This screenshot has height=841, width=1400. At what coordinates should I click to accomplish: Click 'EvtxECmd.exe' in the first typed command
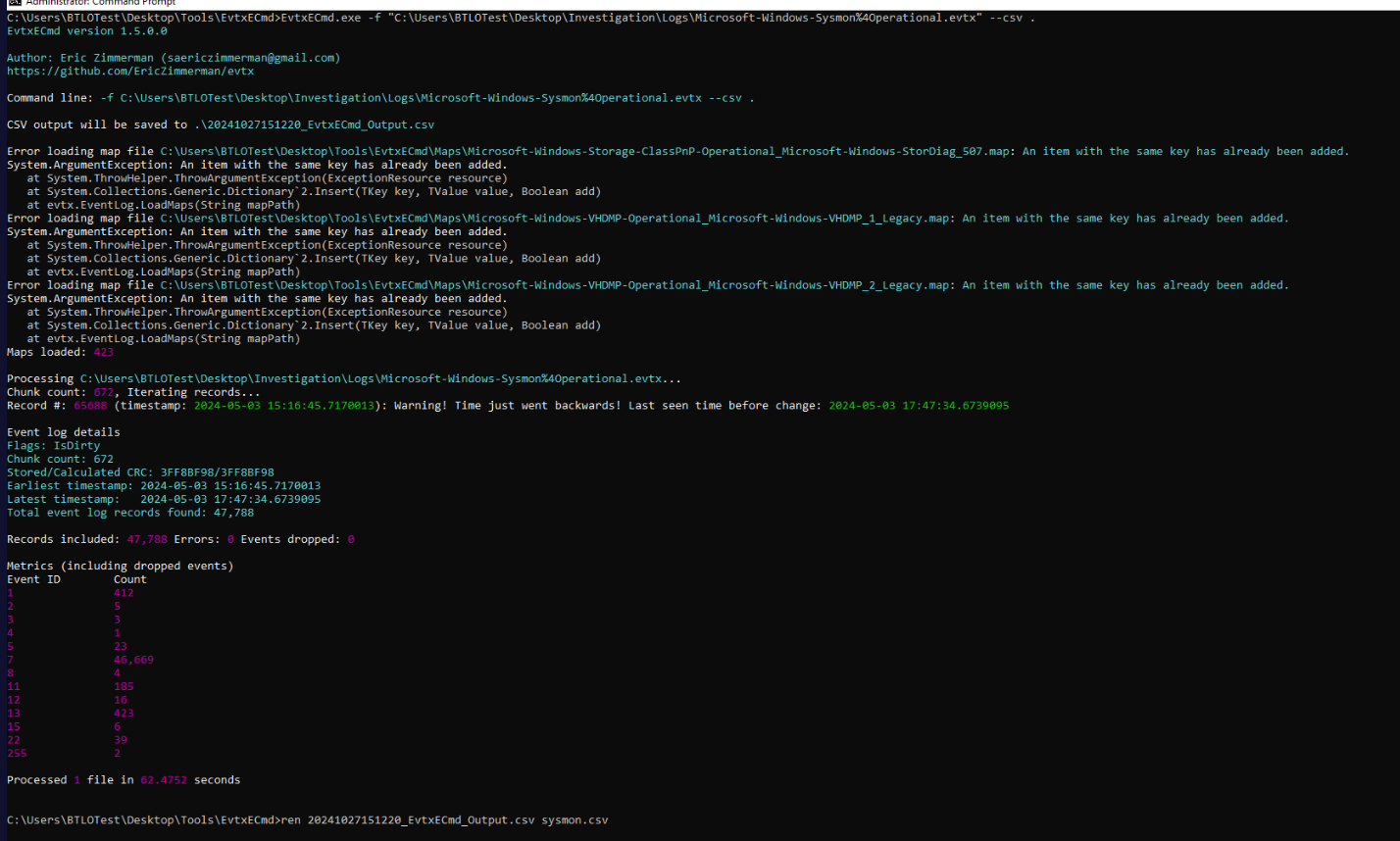(322, 18)
